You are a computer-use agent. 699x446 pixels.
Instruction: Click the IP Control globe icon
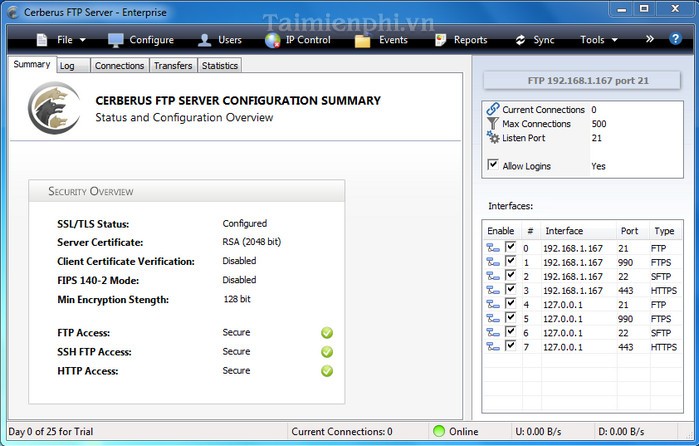pos(272,40)
